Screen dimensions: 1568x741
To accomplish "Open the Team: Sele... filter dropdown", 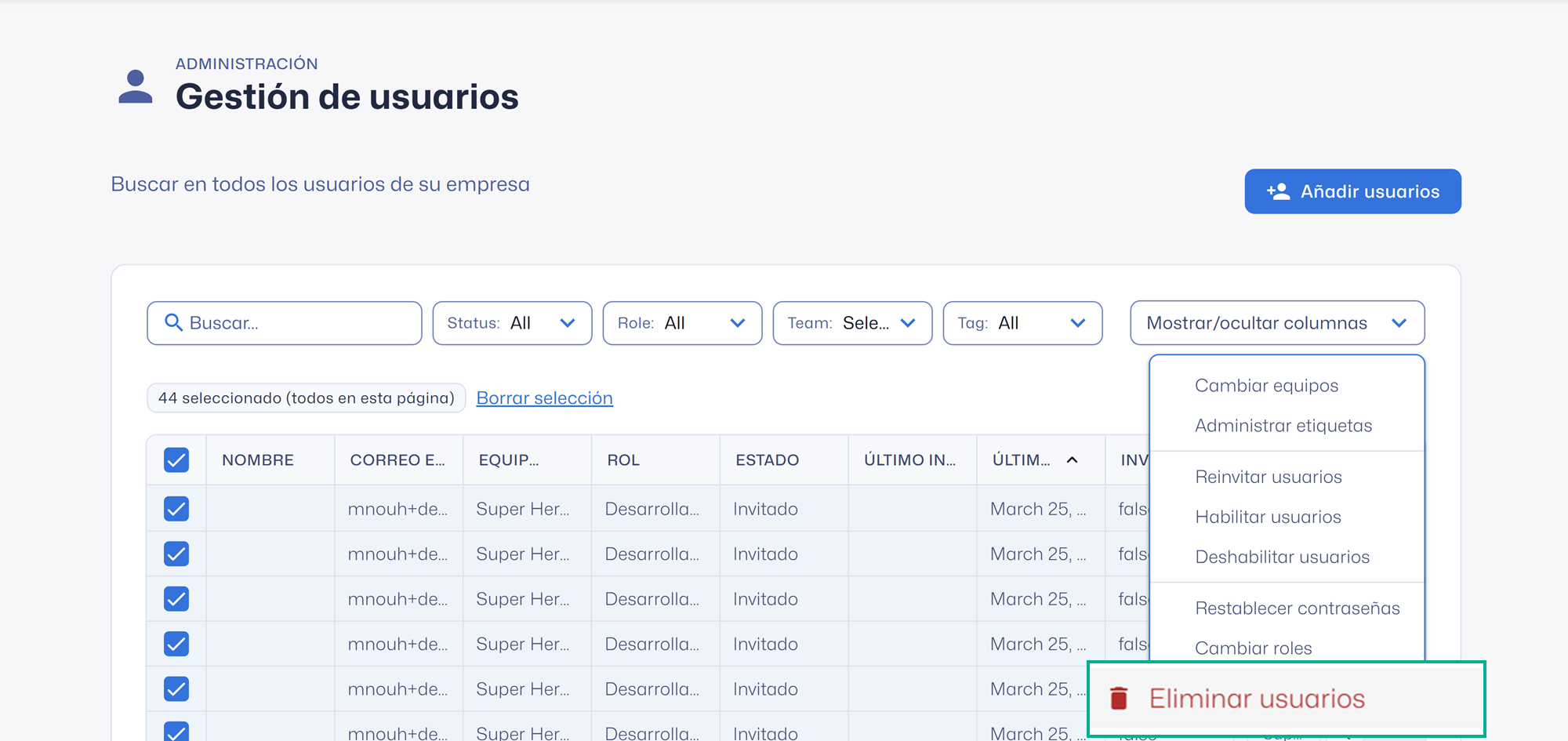I will point(852,323).
